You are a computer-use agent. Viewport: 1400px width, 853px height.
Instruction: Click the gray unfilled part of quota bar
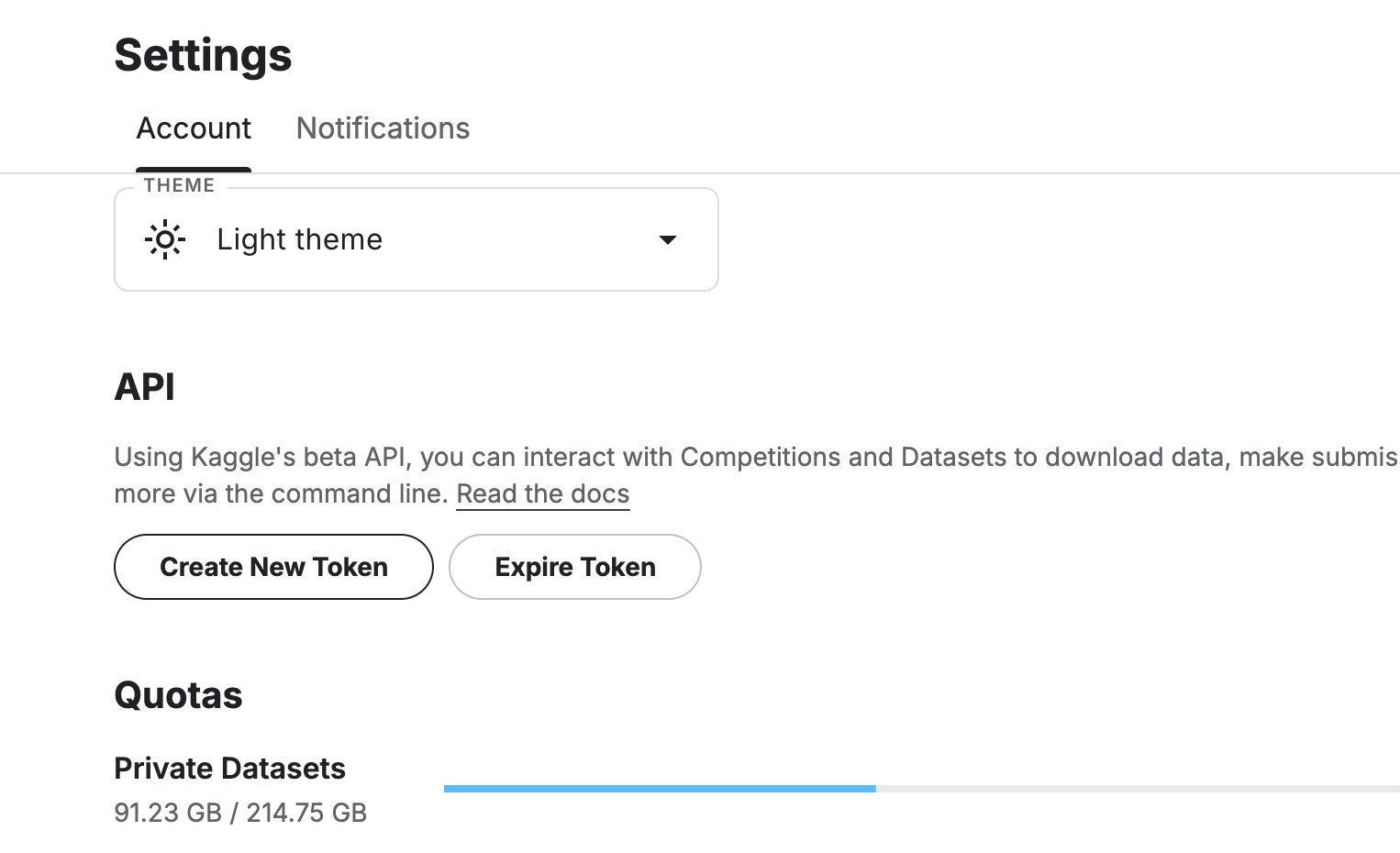pos(1136,789)
